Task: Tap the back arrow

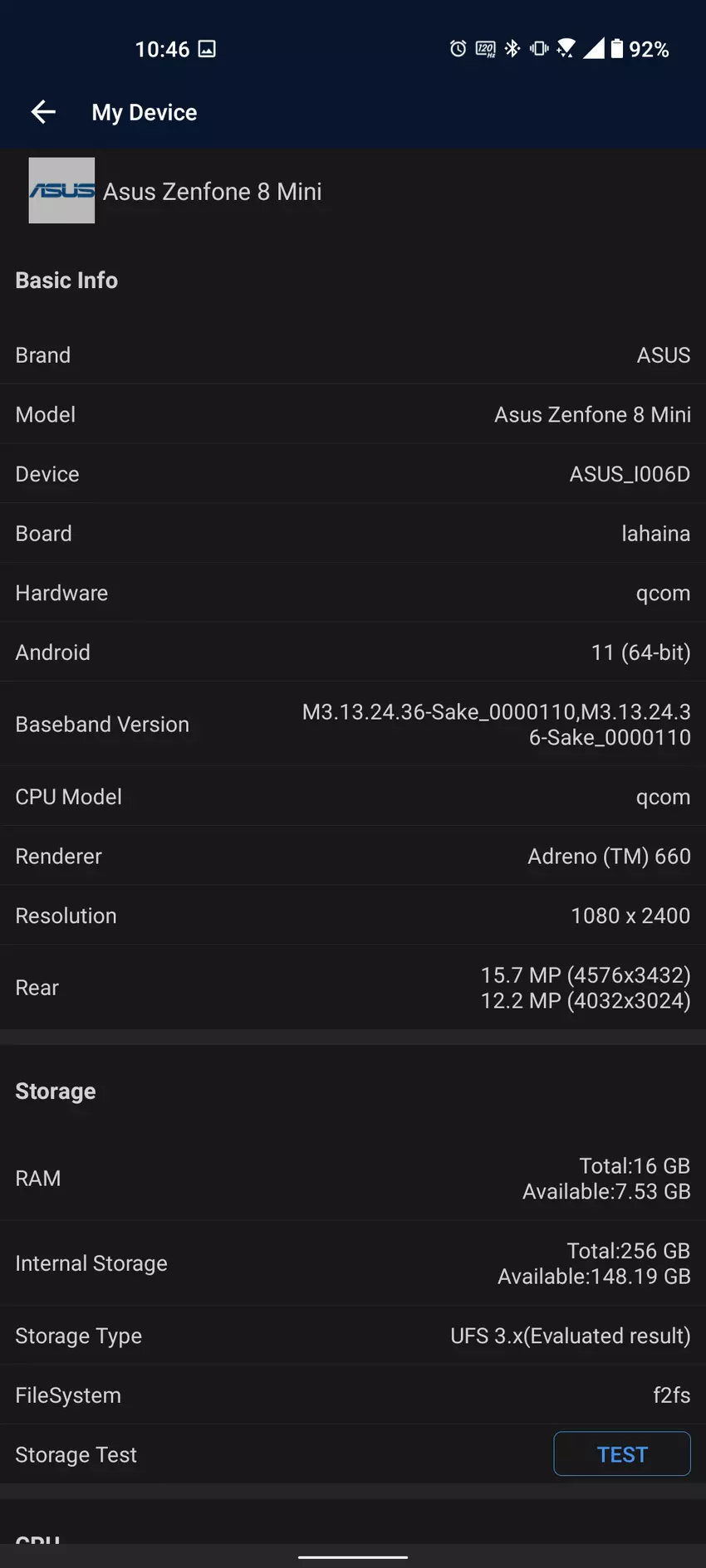Action: pyautogui.click(x=43, y=112)
